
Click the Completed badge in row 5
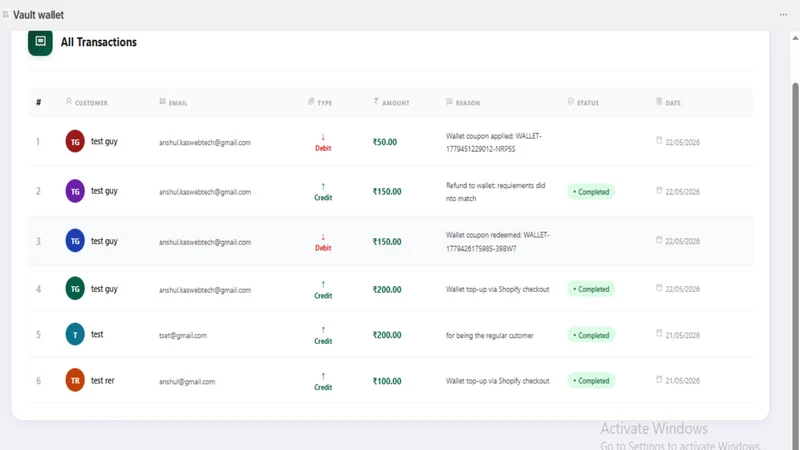[x=591, y=335]
